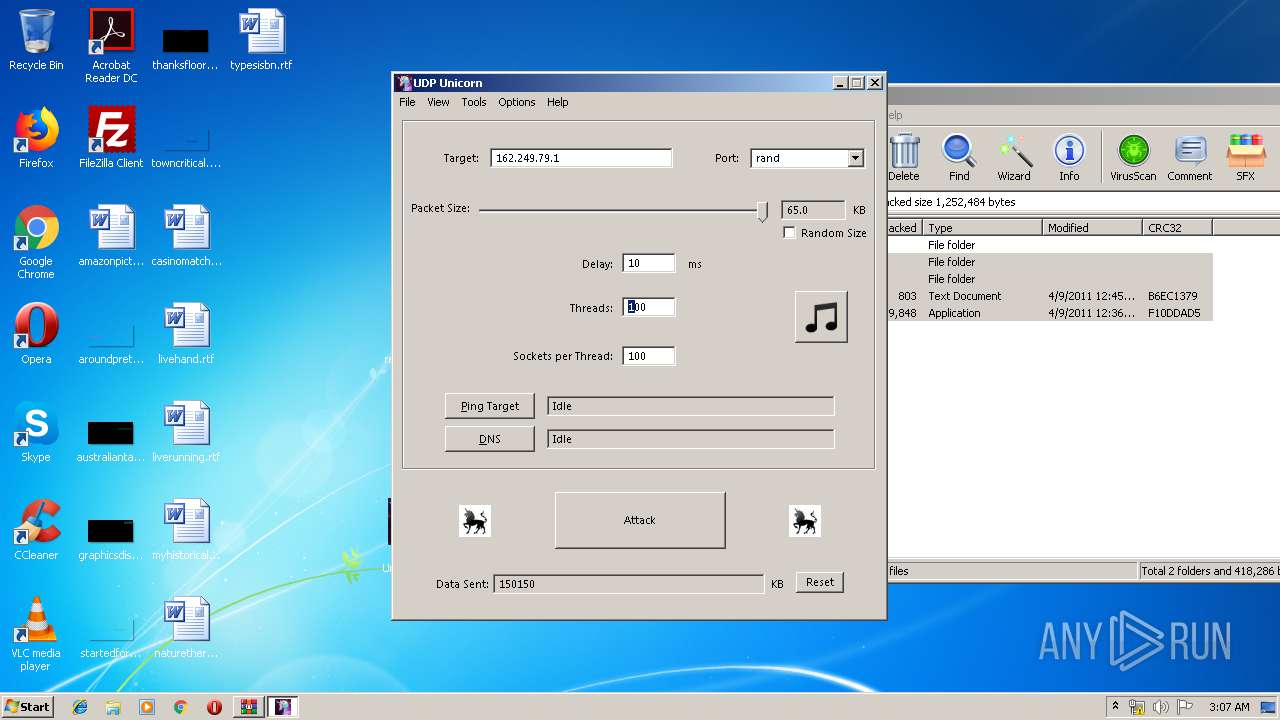This screenshot has width=1280, height=720.
Task: Open the Help menu in UDP Unicorn
Action: pyautogui.click(x=558, y=102)
